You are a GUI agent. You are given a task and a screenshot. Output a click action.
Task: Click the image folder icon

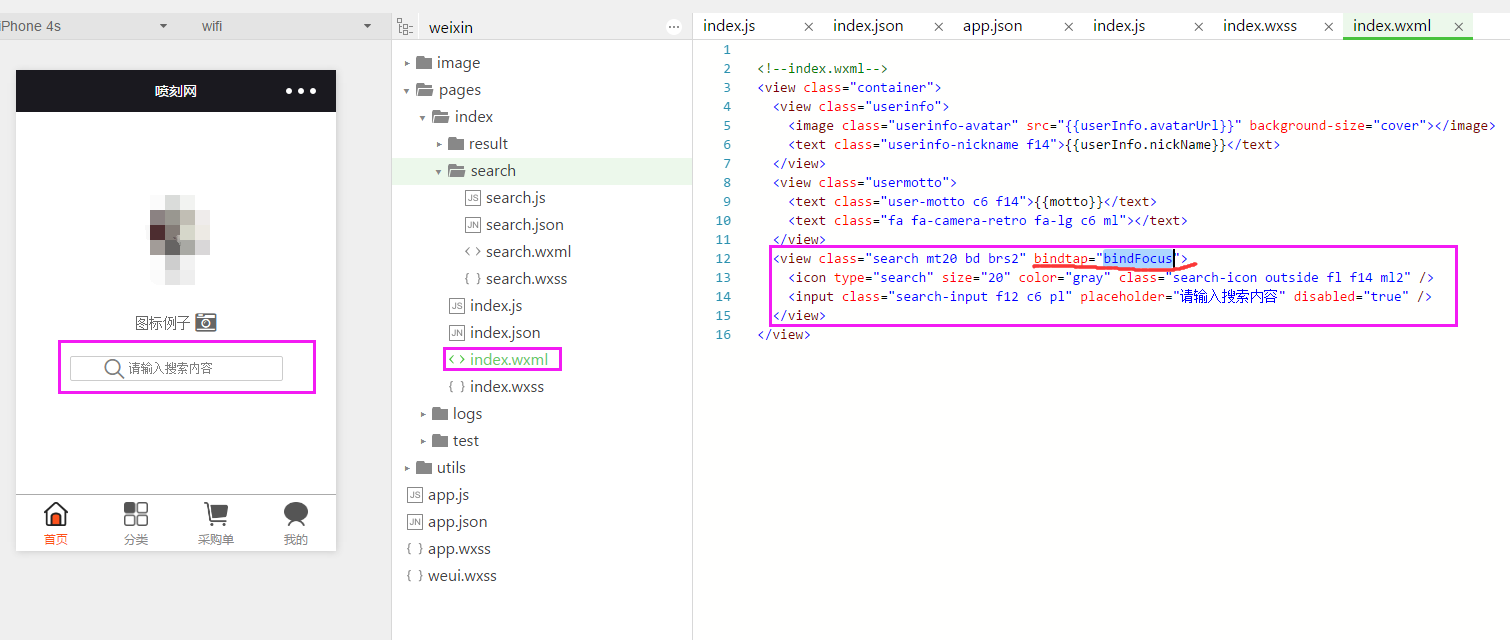click(x=424, y=62)
